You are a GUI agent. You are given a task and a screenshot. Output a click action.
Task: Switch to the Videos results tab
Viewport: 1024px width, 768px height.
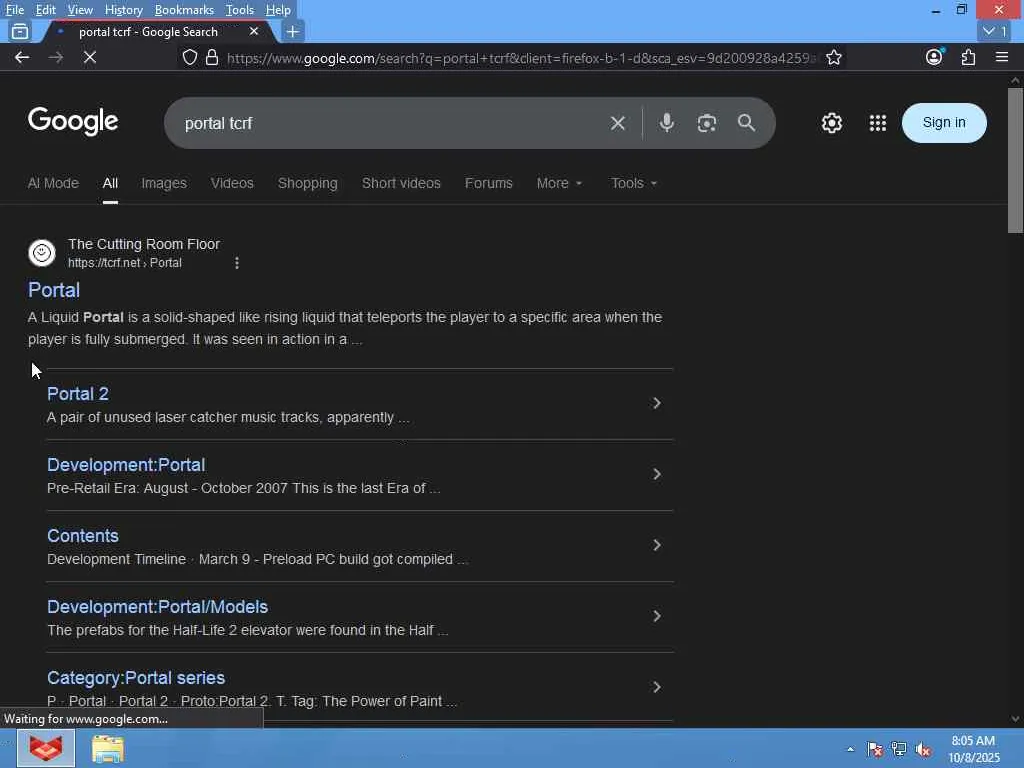232,183
